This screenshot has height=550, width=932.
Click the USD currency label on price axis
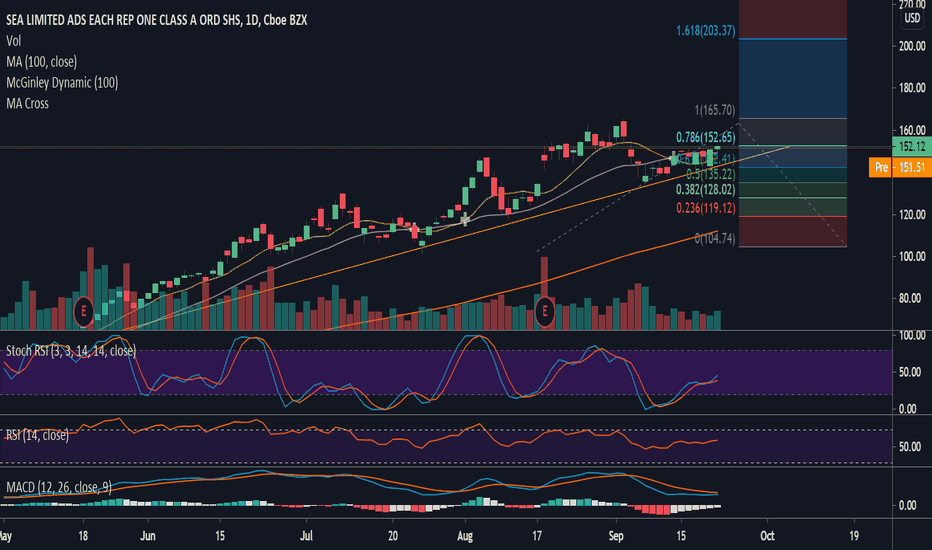coord(912,18)
